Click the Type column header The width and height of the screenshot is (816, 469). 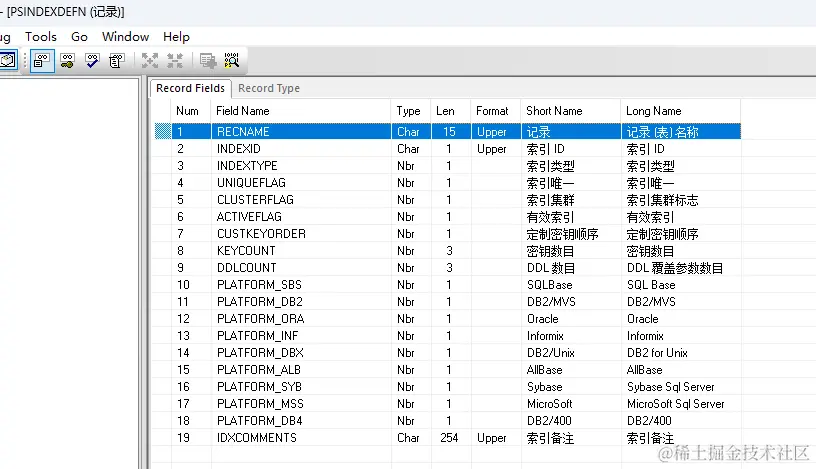(408, 111)
